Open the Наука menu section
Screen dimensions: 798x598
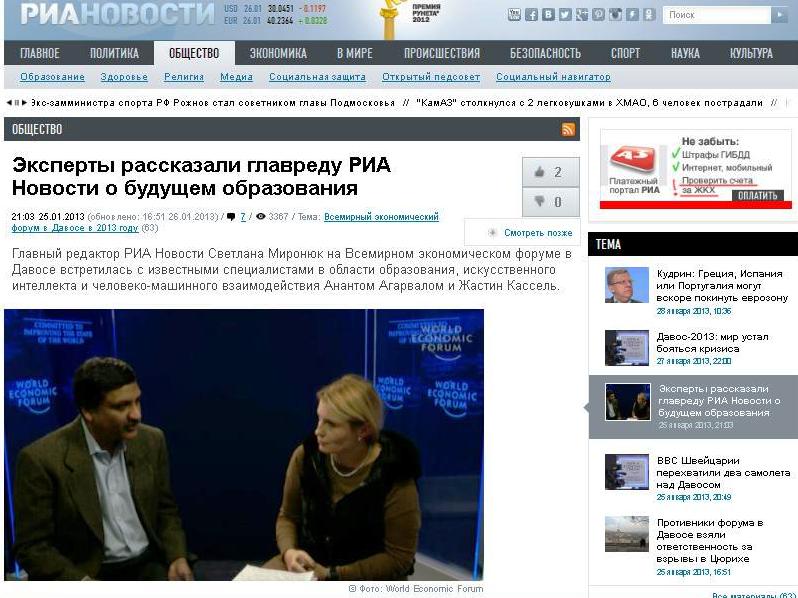[685, 53]
